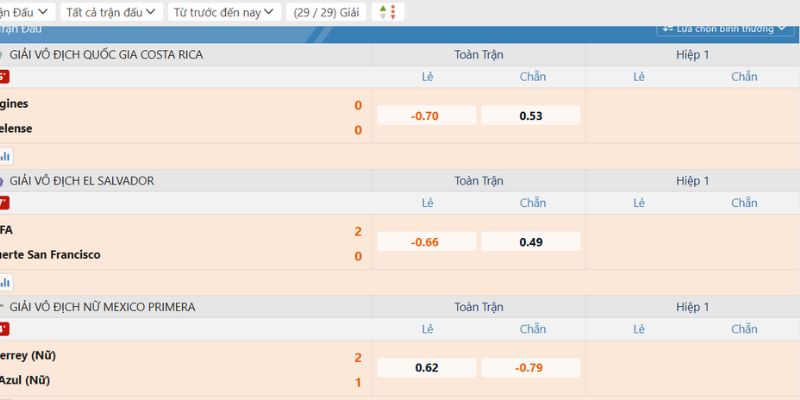The width and height of the screenshot is (800, 400).
Task: Click live minute badge under Costa Rica league
Action: pyautogui.click(x=4, y=77)
